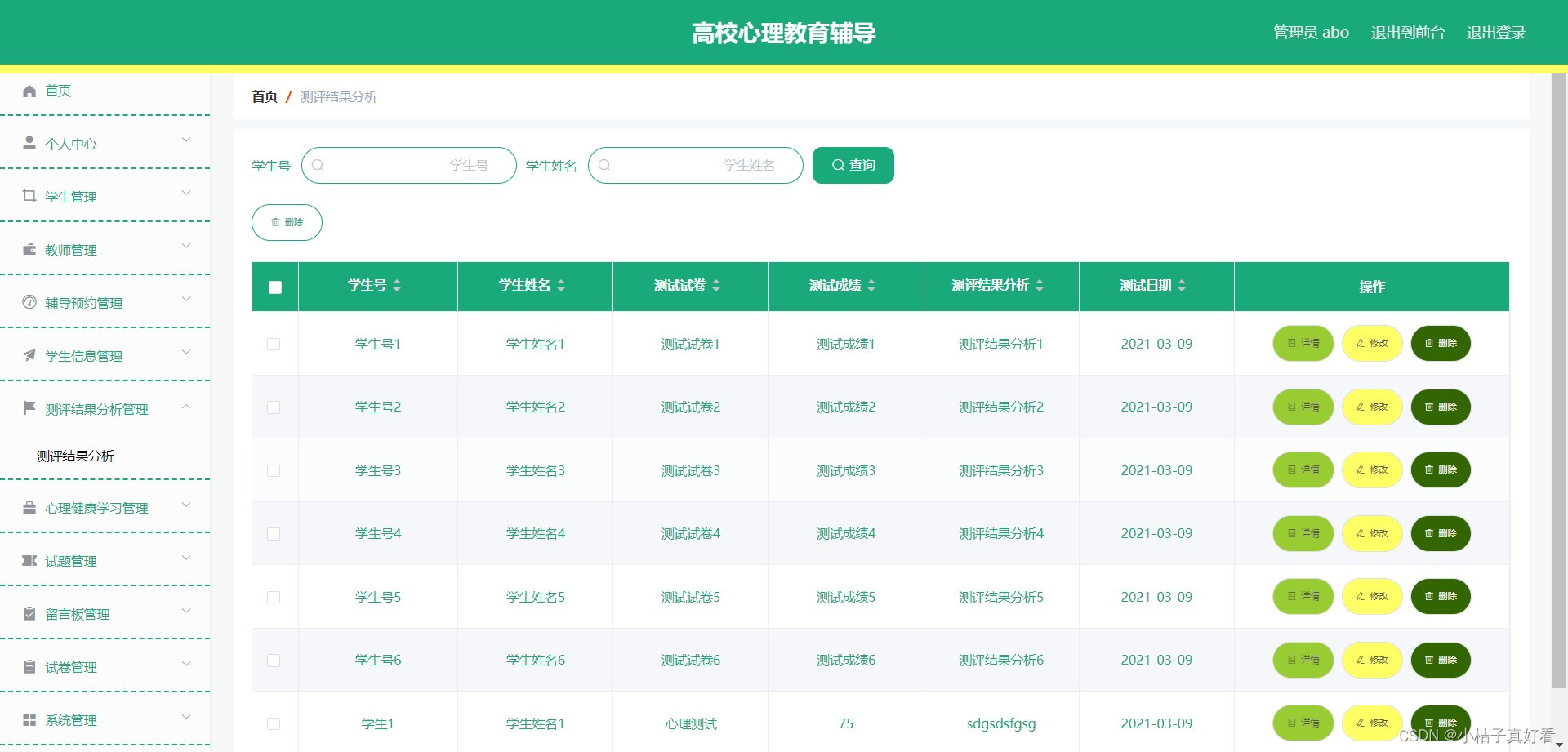Click 首页 breadcrumb link

(265, 96)
